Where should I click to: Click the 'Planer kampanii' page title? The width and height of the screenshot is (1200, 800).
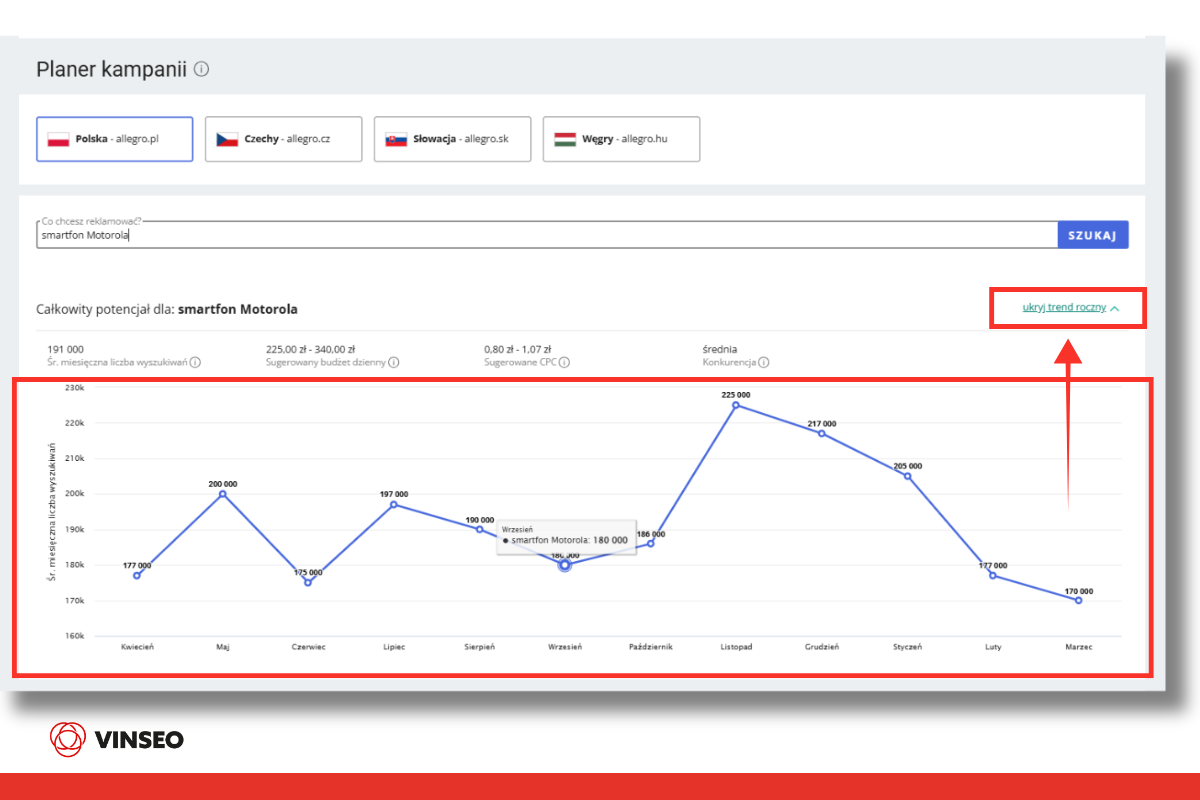point(112,69)
